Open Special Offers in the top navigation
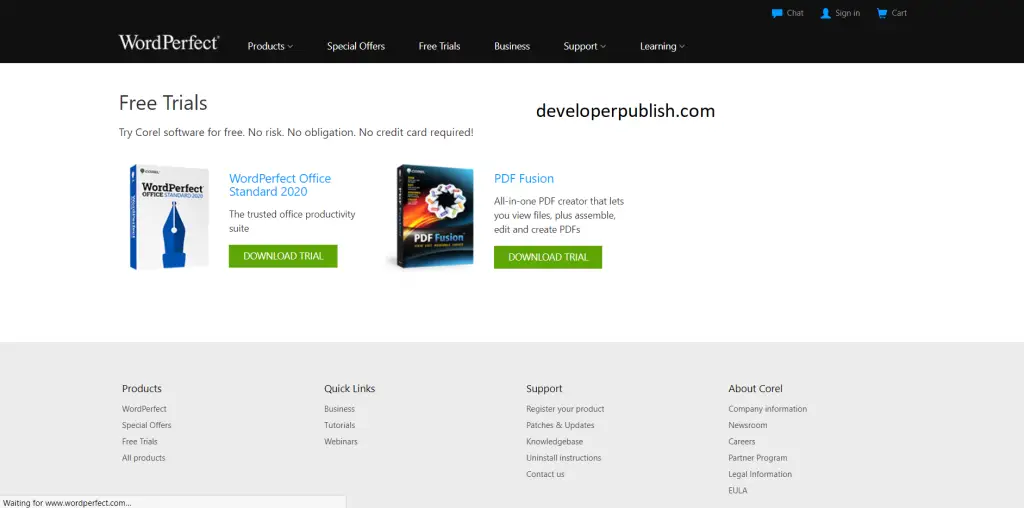 pos(356,46)
